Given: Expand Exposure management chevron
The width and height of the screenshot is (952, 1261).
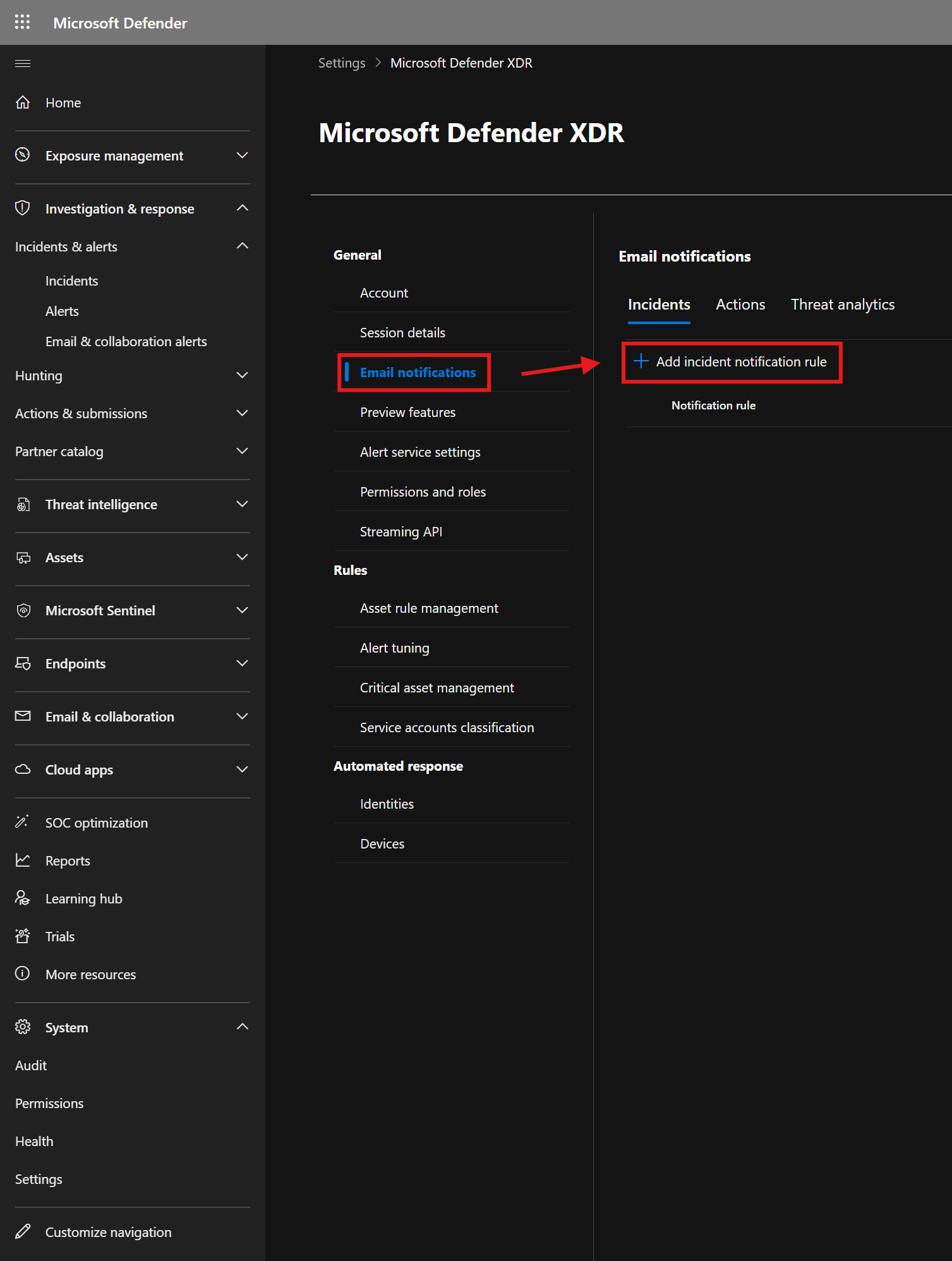Looking at the screenshot, I should pyautogui.click(x=242, y=155).
